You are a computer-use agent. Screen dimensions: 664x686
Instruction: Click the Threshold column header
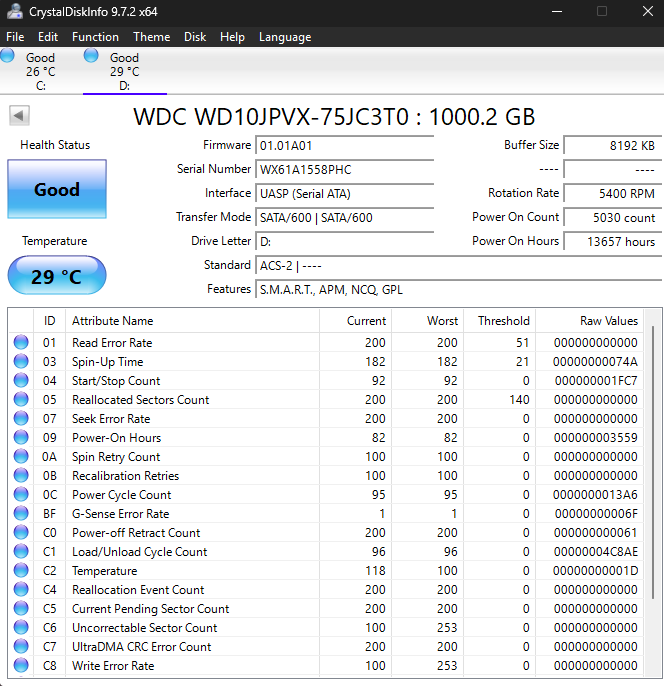[x=500, y=321]
